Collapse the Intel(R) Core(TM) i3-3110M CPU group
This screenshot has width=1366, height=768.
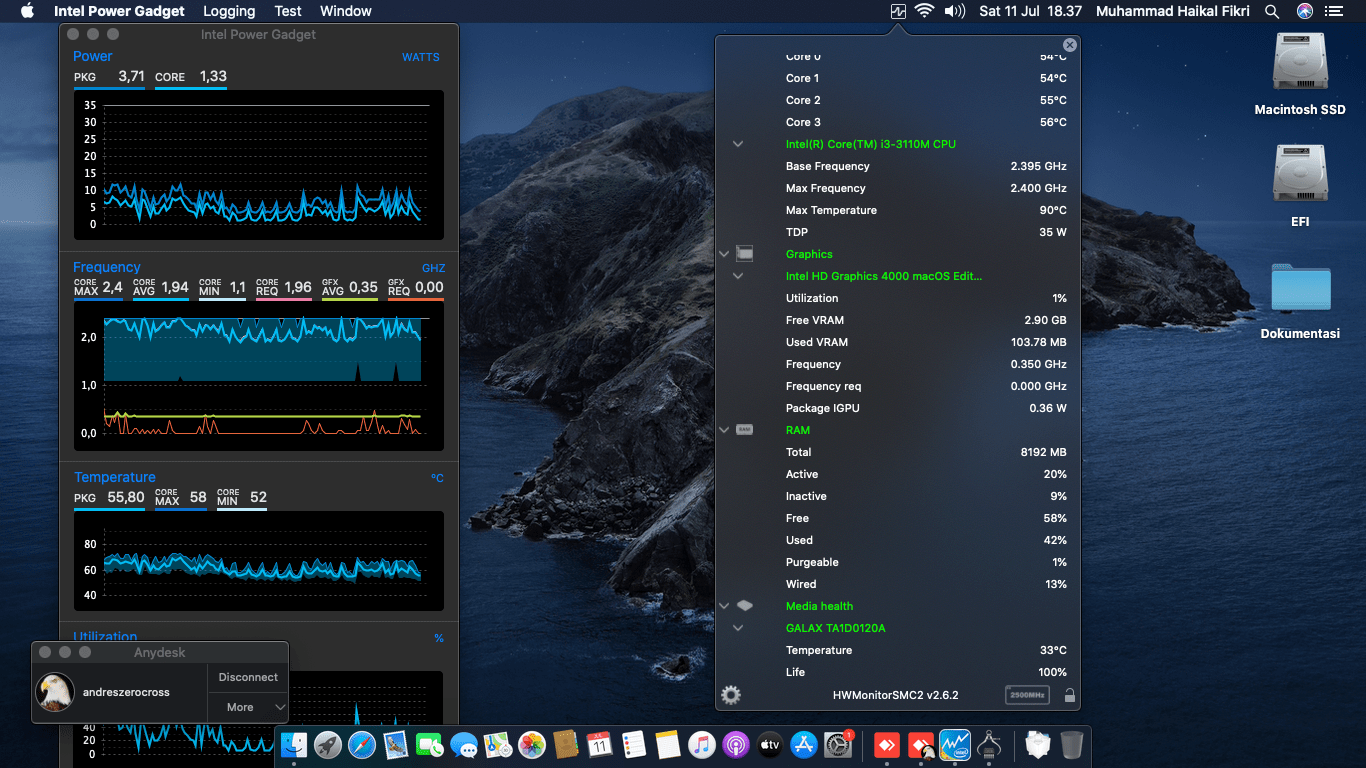(x=738, y=144)
